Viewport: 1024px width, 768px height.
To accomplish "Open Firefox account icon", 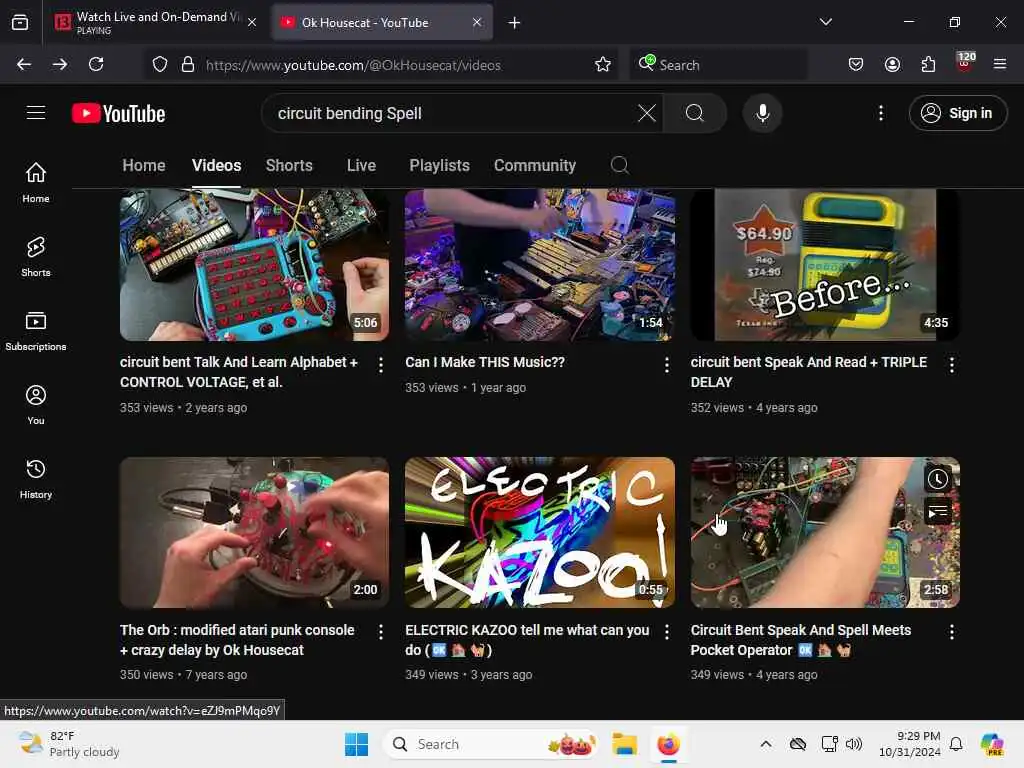I will 892,64.
